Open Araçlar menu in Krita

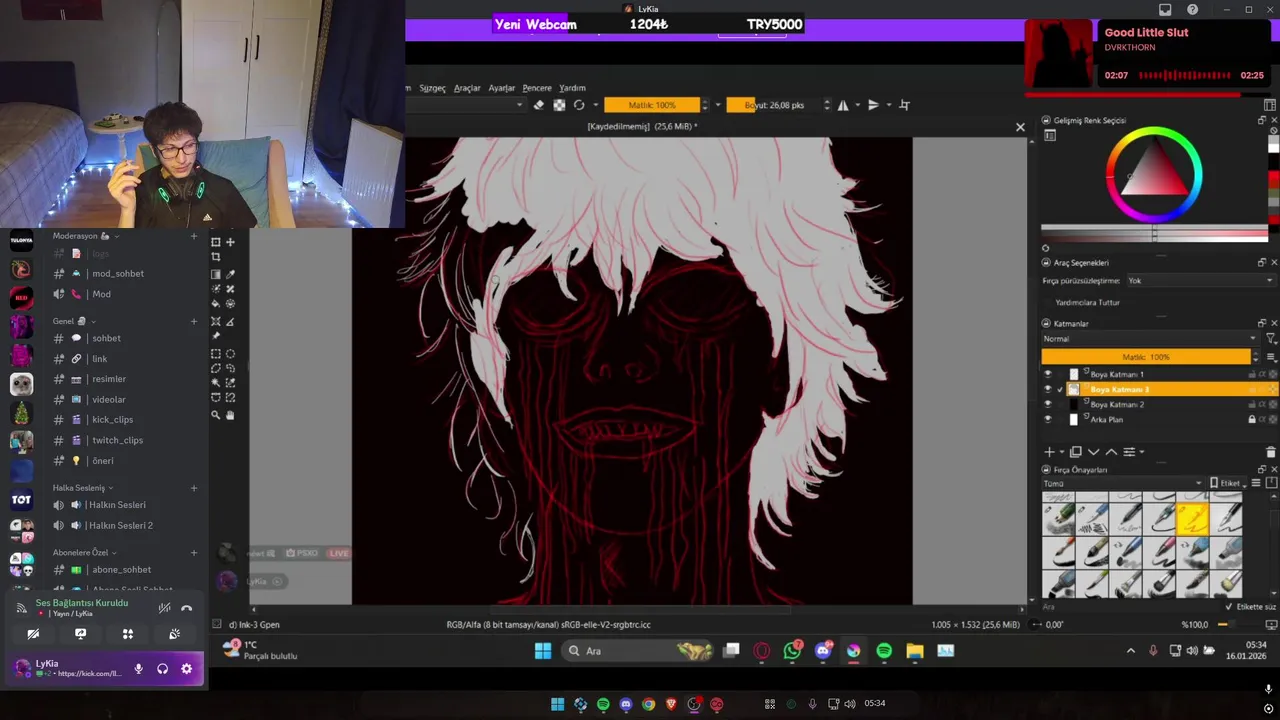[467, 88]
